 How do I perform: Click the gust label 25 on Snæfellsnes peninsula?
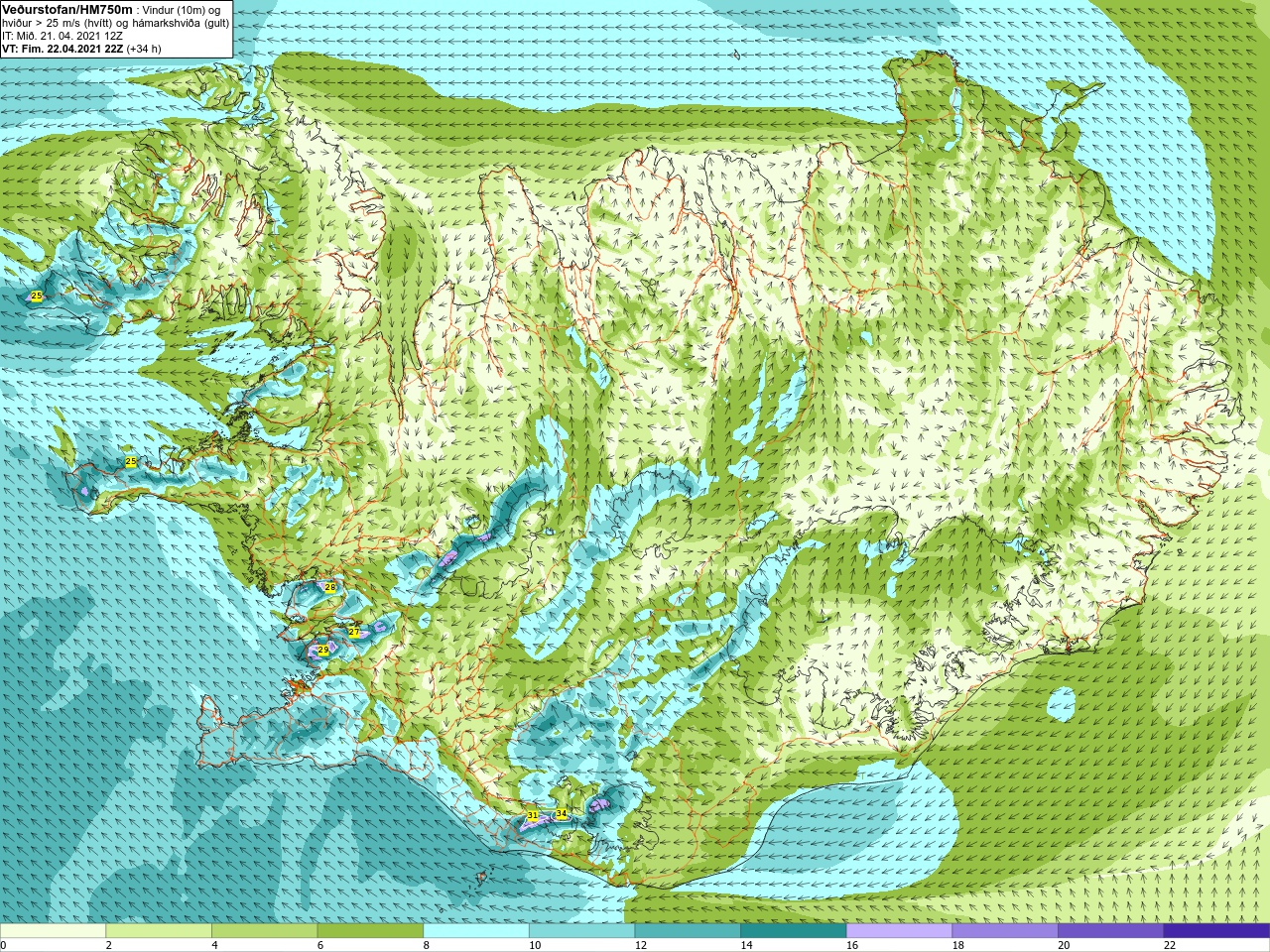click(x=130, y=462)
